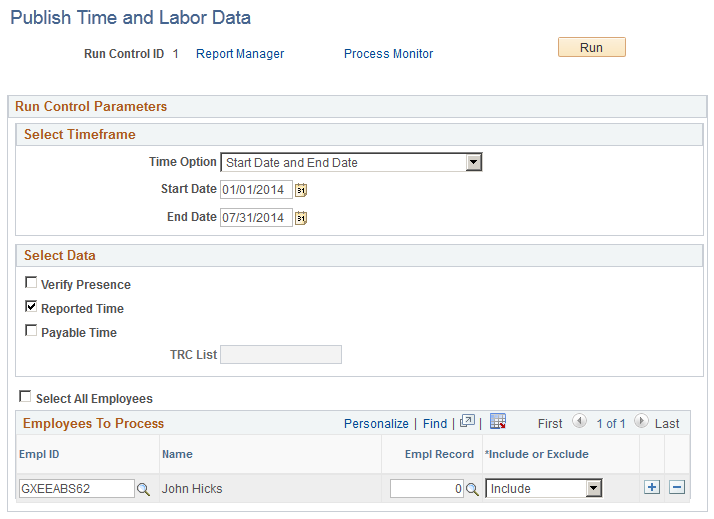Click the Find link
Viewport: 714px width, 519px height.
click(x=435, y=424)
